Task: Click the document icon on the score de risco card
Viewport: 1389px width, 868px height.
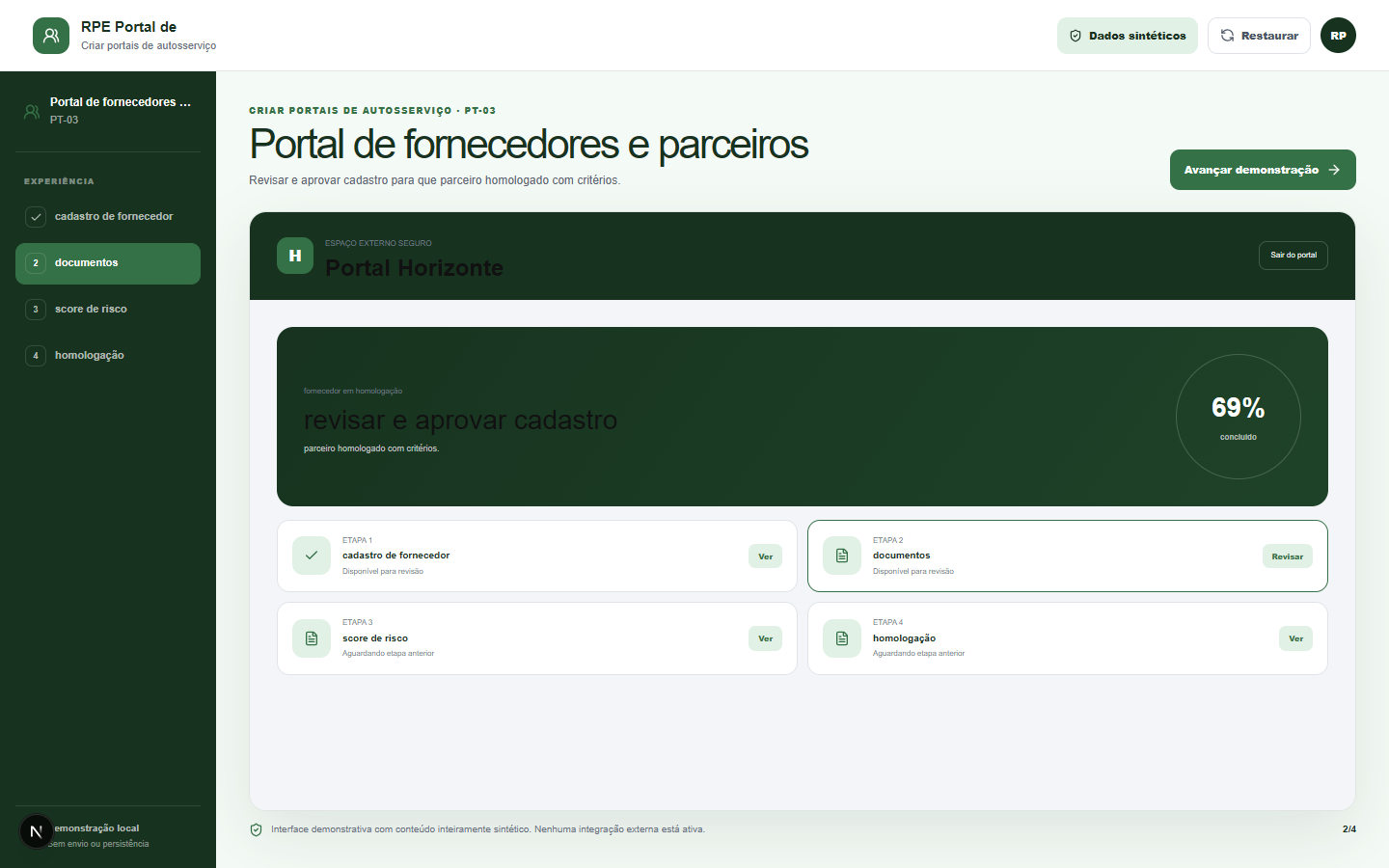Action: (x=312, y=638)
